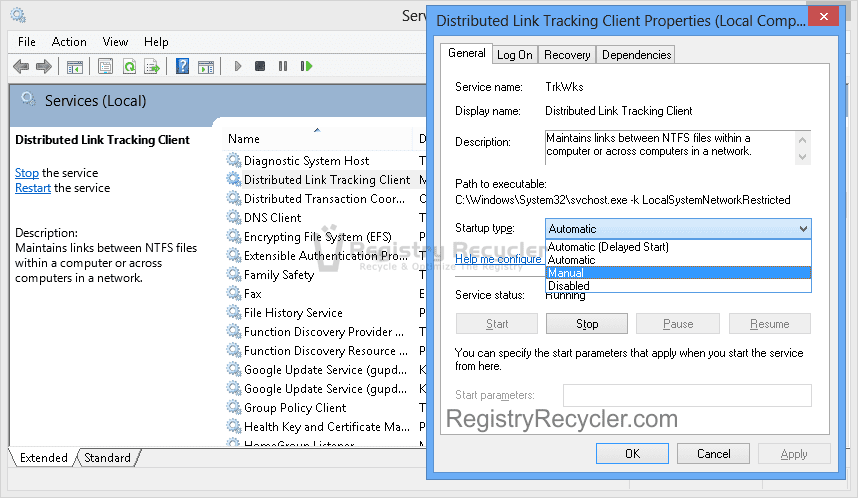Choose Automatic (Delayed Start) option
The width and height of the screenshot is (858, 498).
click(678, 247)
